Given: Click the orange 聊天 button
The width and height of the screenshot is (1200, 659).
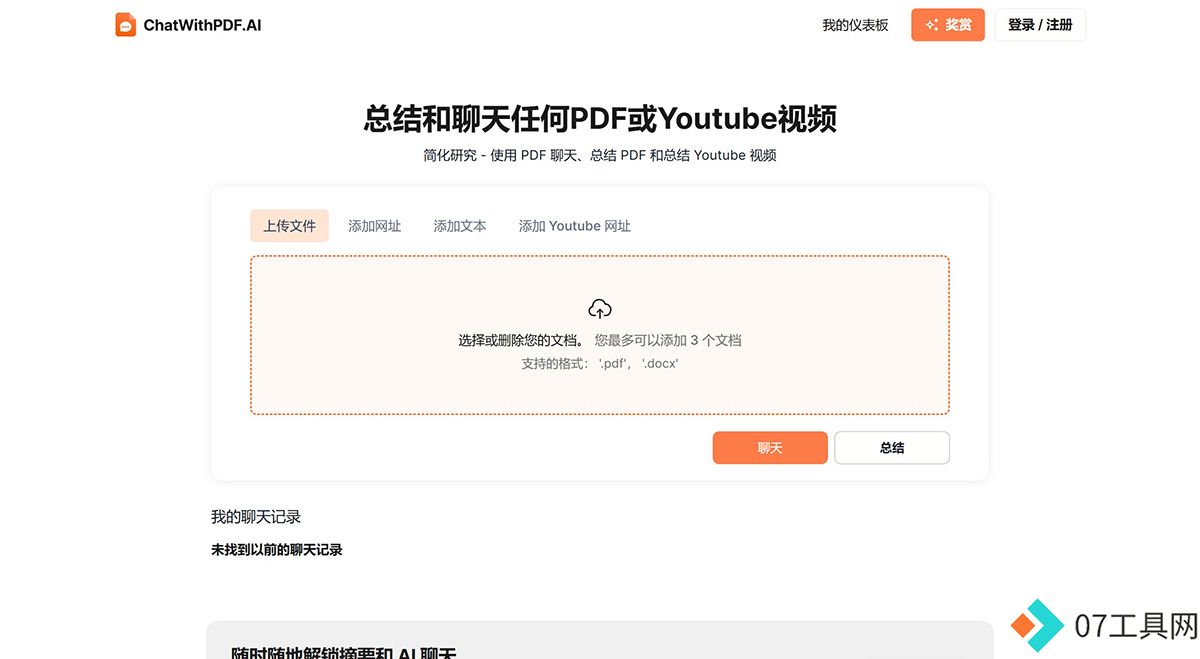Looking at the screenshot, I should 770,448.
